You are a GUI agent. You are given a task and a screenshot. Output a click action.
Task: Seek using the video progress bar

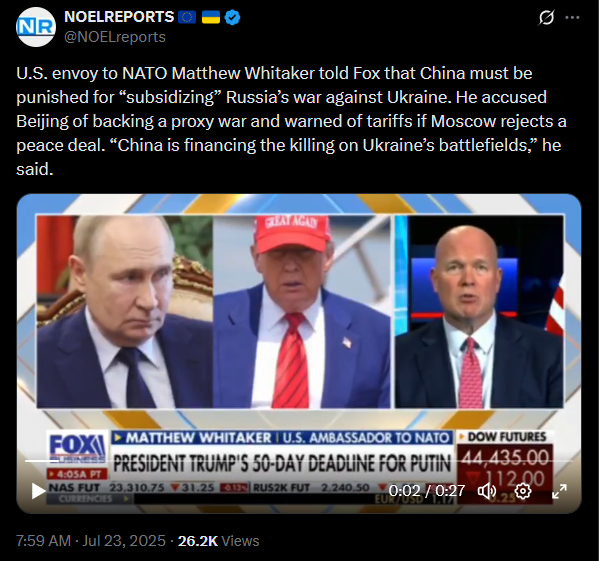pyautogui.click(x=299, y=461)
